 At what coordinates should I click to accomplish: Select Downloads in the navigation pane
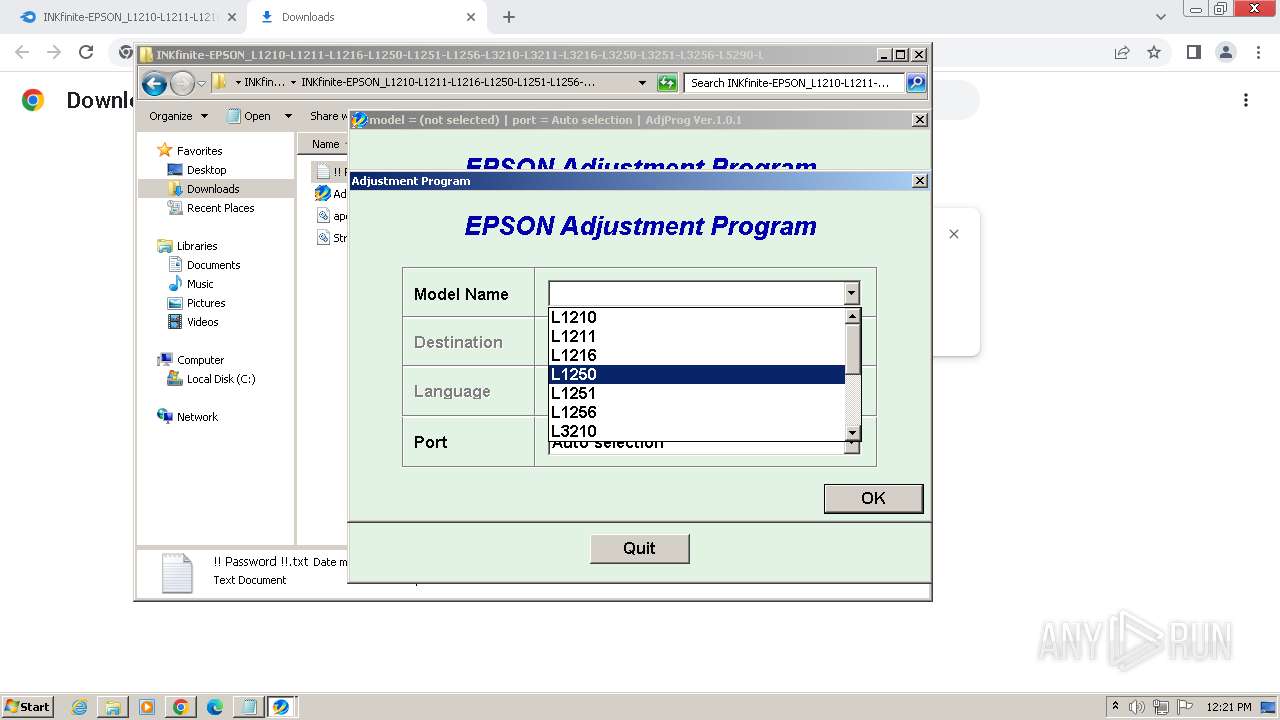213,189
